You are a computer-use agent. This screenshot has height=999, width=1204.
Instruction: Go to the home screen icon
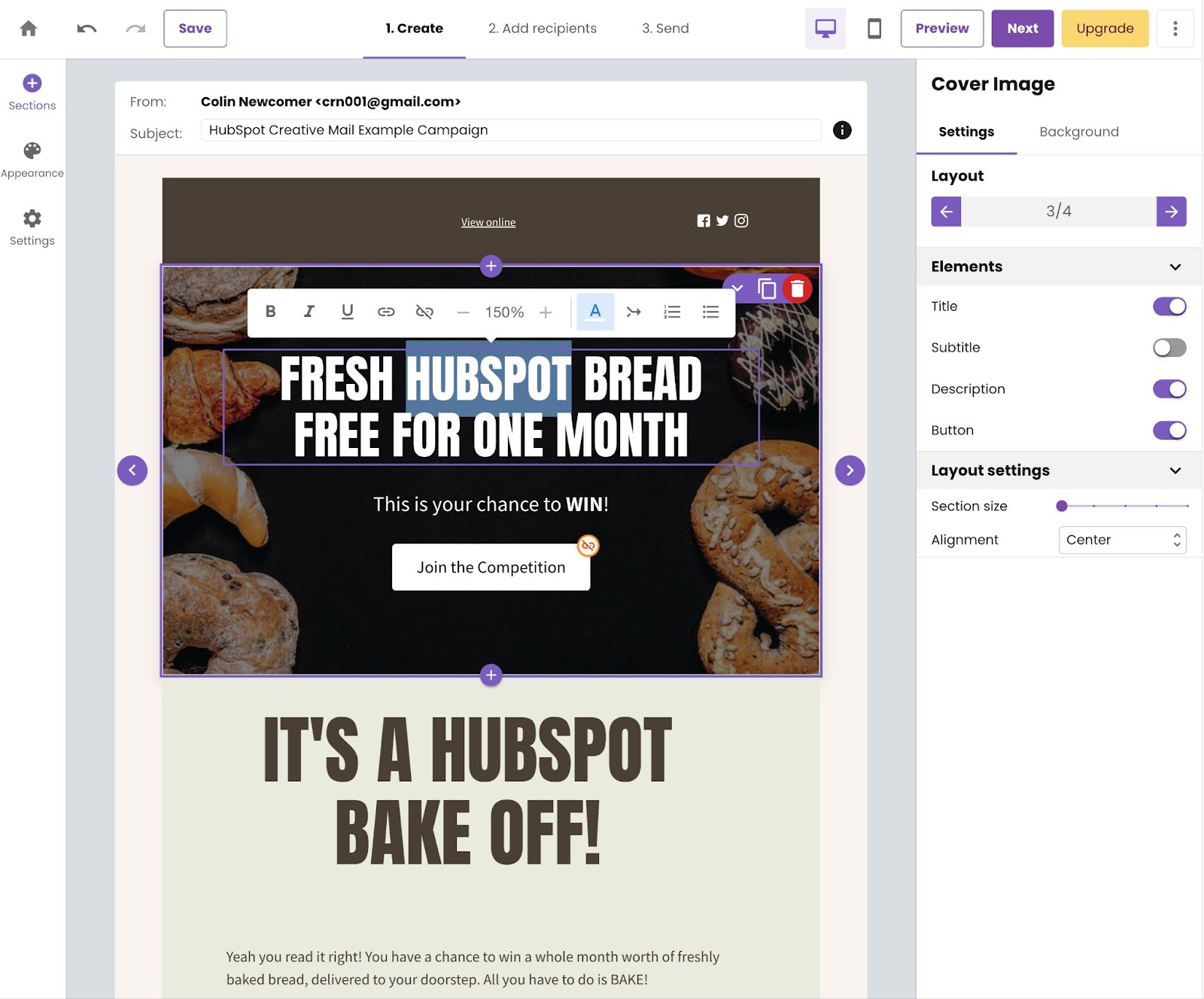coord(29,29)
